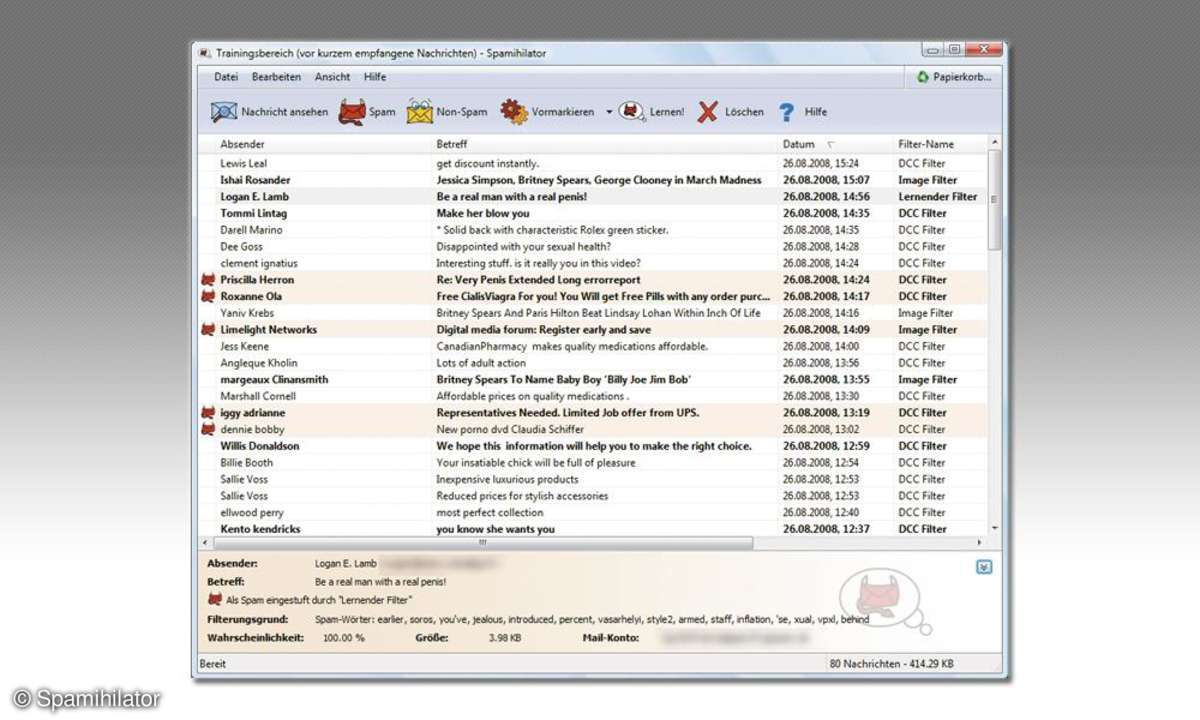This screenshot has height=720, width=1200.
Task: Select "Inexpensive luxurious products" from Sallie Voss
Action: pyautogui.click(x=592, y=479)
